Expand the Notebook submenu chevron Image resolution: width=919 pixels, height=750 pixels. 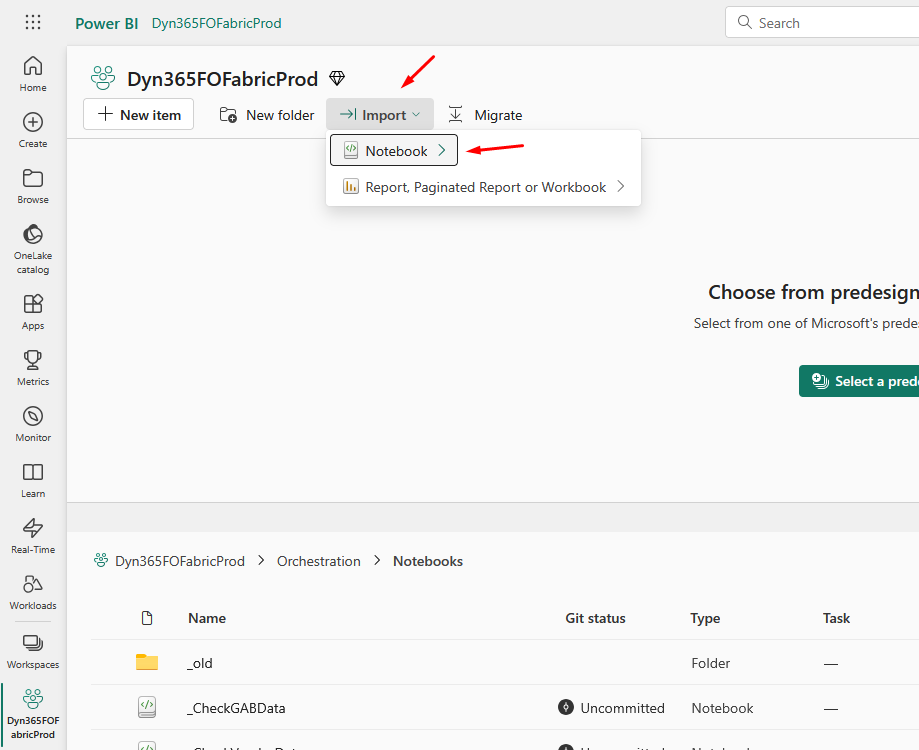pos(442,151)
